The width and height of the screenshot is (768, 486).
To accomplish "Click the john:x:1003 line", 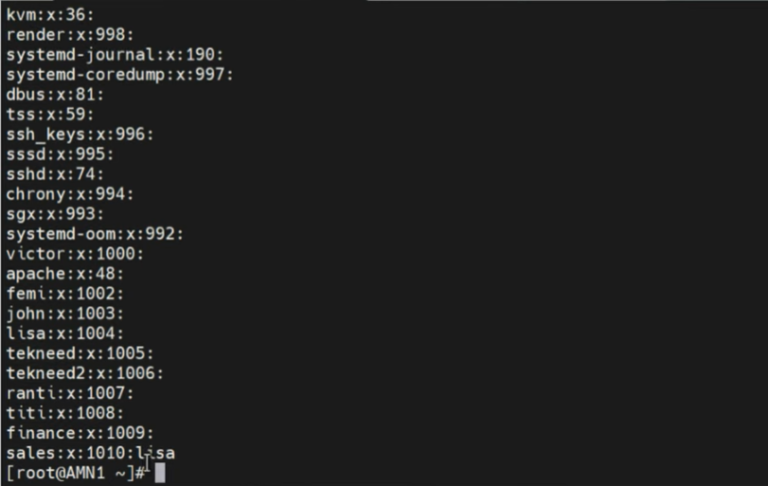I will coord(65,313).
